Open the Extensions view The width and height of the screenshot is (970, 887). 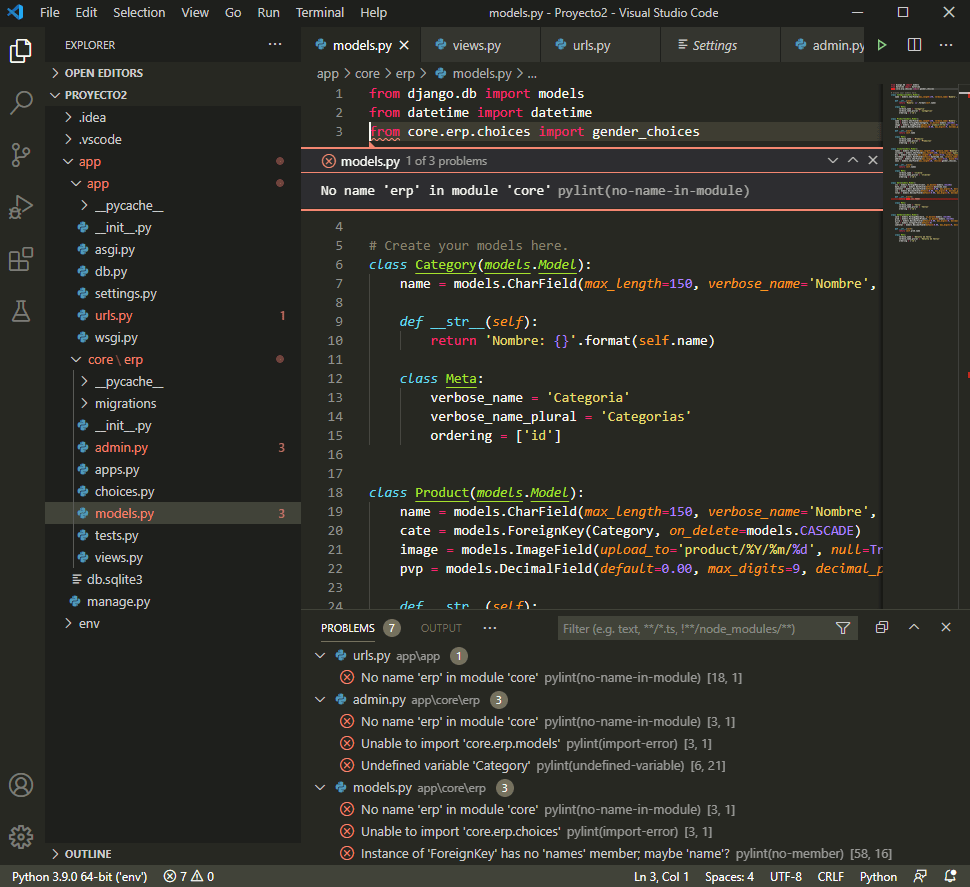click(x=21, y=259)
